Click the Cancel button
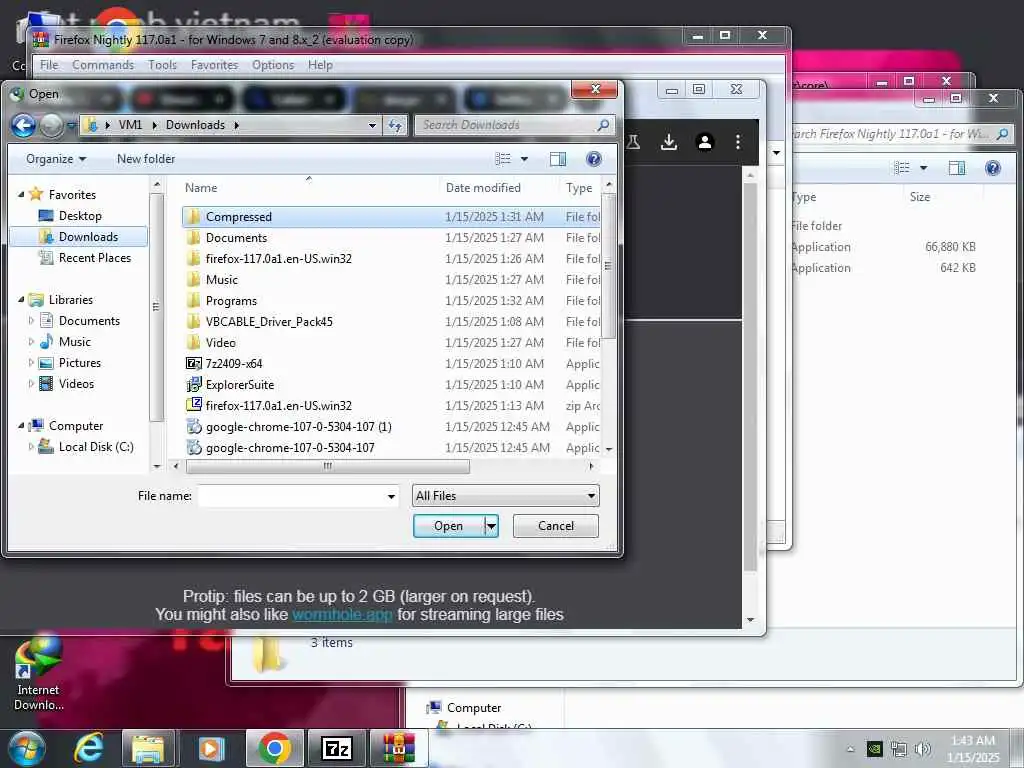 [x=556, y=526]
